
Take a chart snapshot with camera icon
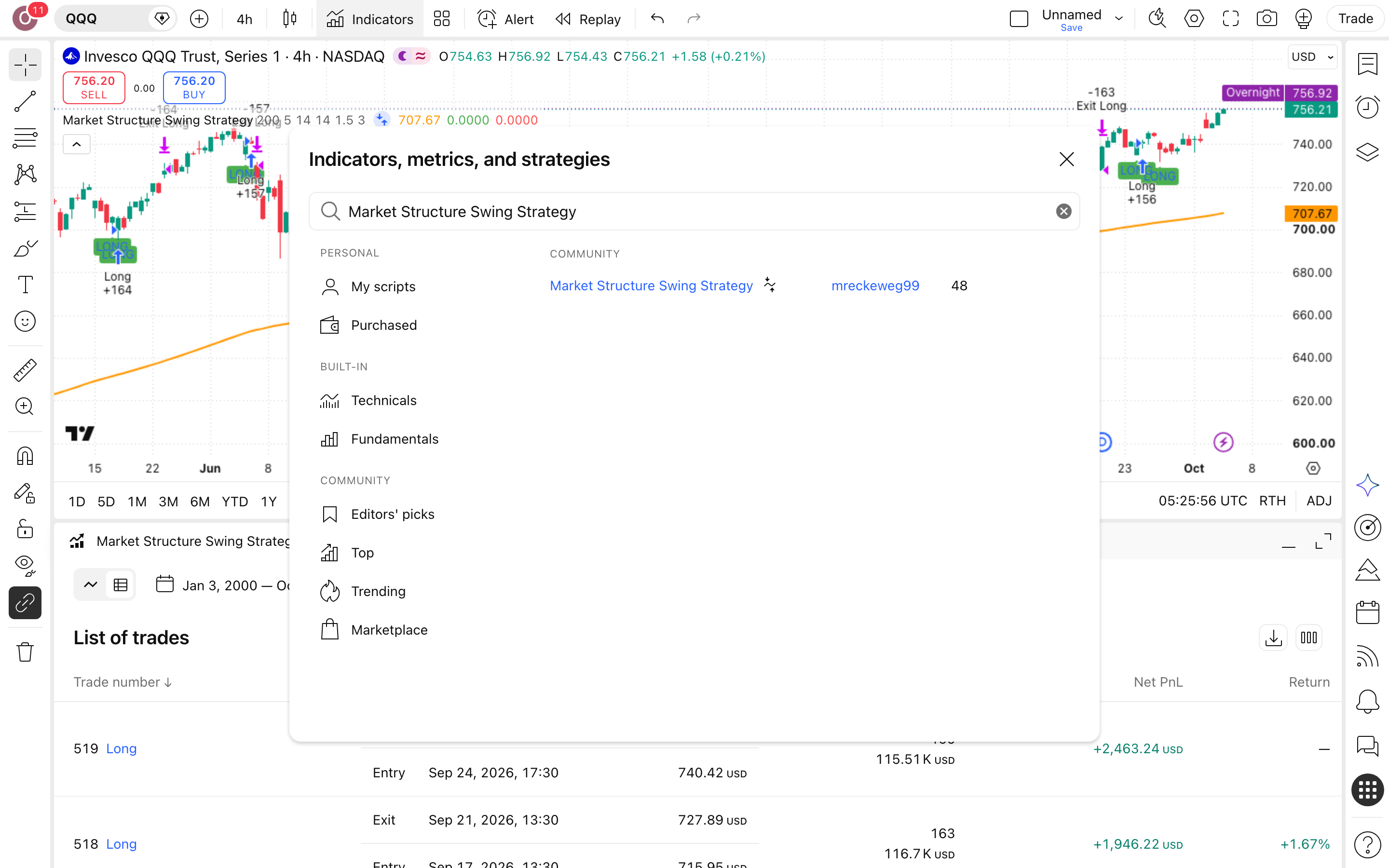[x=1267, y=19]
